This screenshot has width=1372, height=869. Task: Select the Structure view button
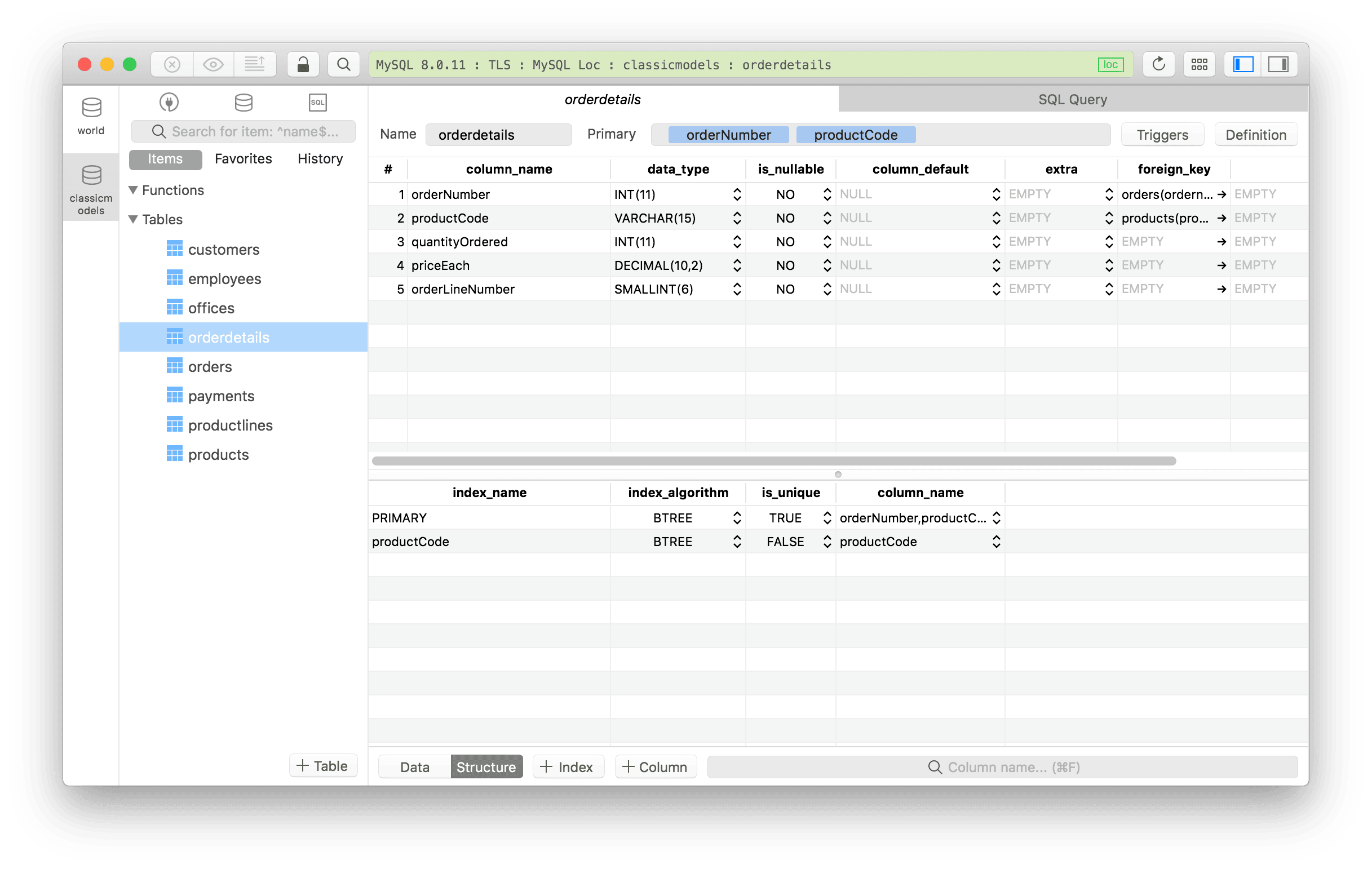(486, 767)
